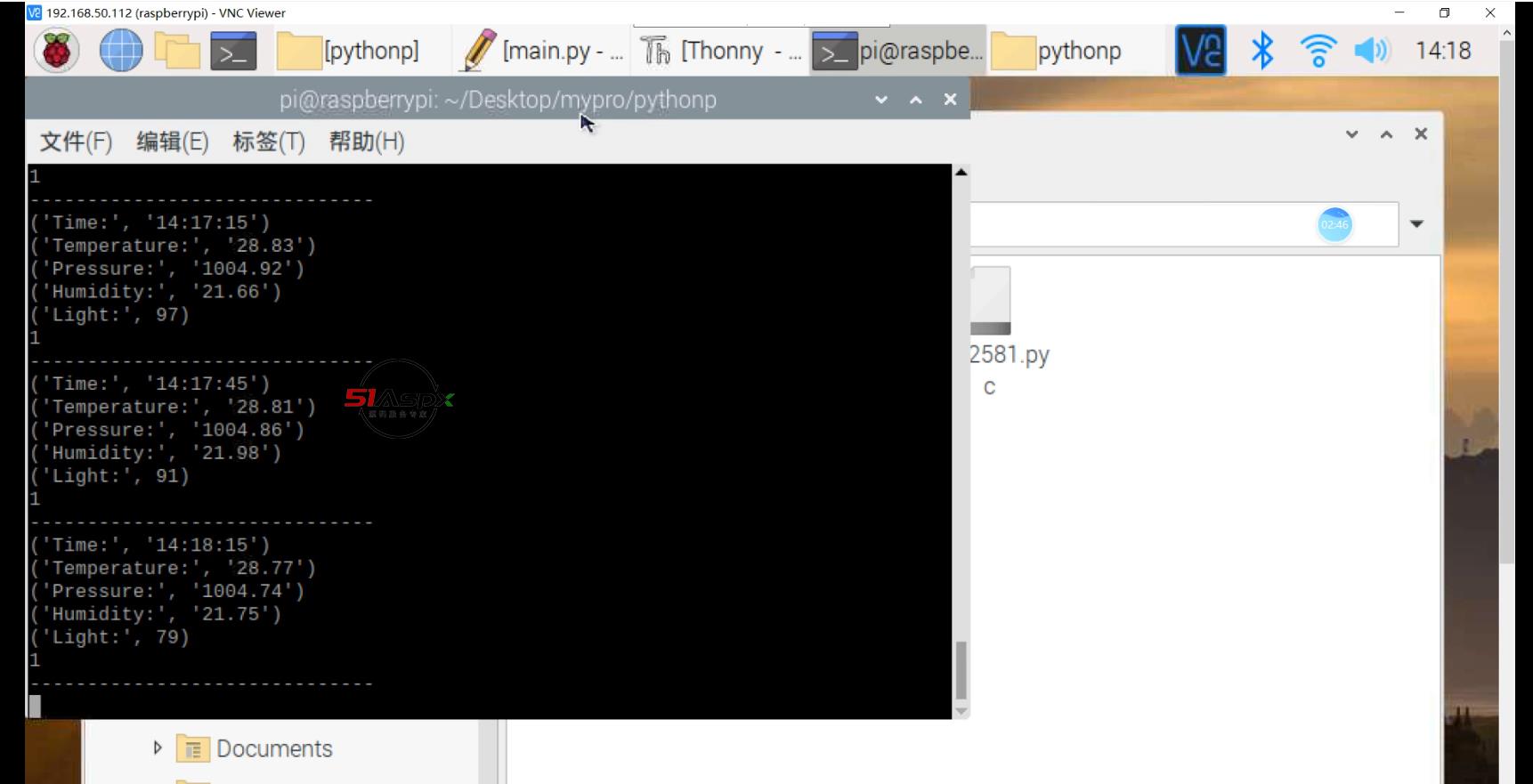Click the Light 79 output line
This screenshot has width=1533, height=784.
pyautogui.click(x=110, y=637)
